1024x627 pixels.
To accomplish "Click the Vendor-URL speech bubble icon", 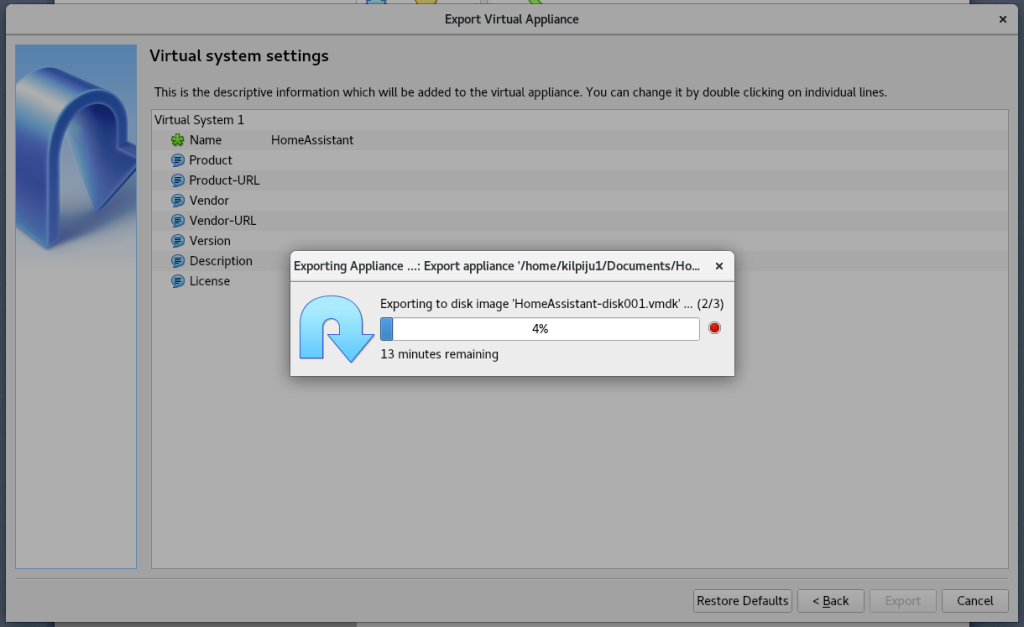I will tap(178, 220).
